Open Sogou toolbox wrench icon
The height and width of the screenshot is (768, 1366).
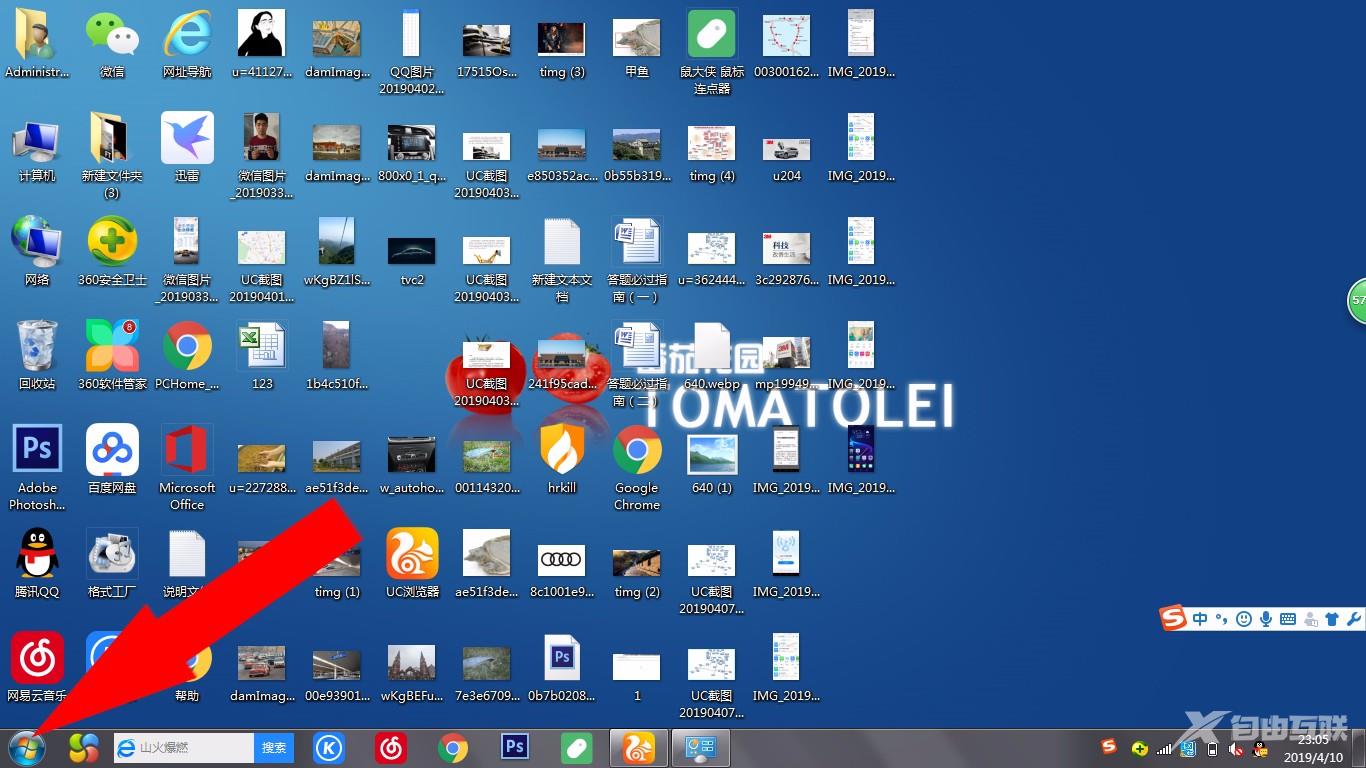point(1353,619)
